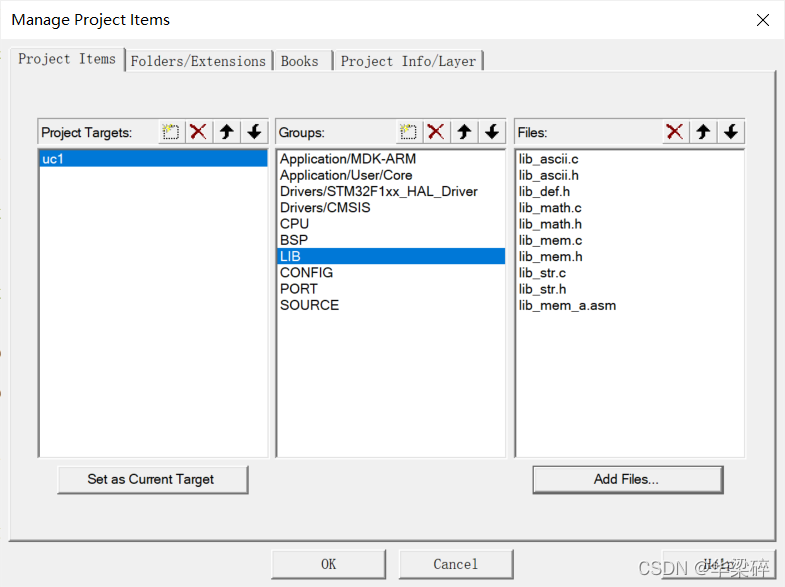Select the SOURCE group
Image resolution: width=785 pixels, height=587 pixels.
pos(390,305)
